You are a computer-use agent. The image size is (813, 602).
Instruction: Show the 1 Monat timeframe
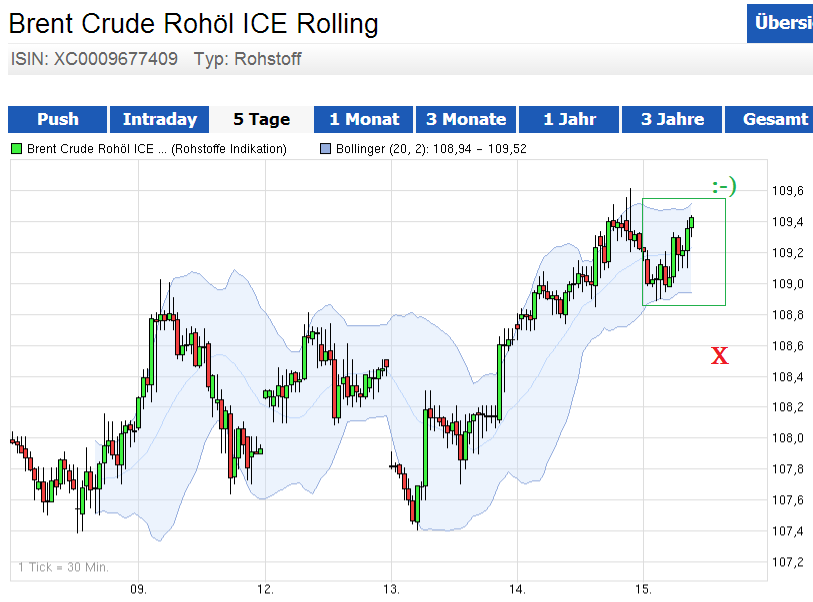[364, 119]
